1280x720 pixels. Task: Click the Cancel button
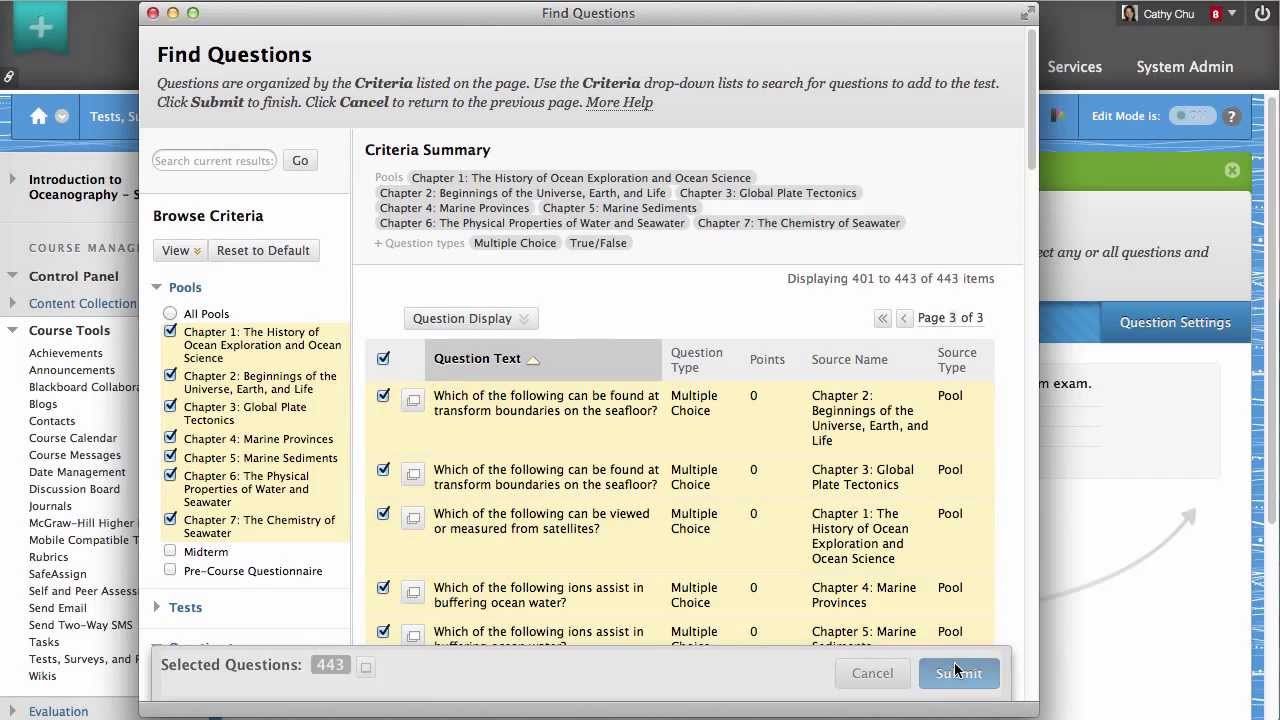pos(872,673)
